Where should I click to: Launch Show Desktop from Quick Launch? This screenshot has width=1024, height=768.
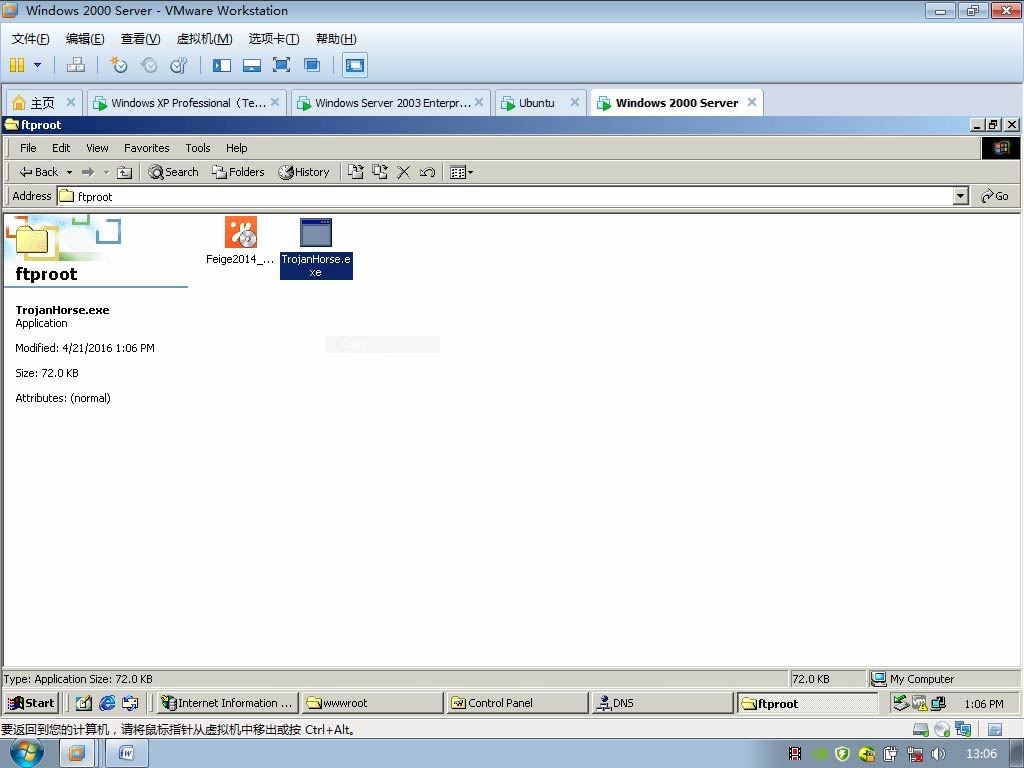pyautogui.click(x=84, y=703)
